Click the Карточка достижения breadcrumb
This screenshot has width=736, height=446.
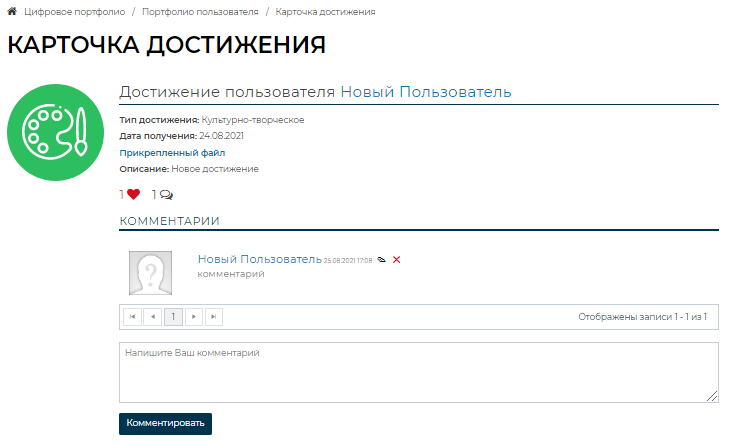click(x=325, y=12)
